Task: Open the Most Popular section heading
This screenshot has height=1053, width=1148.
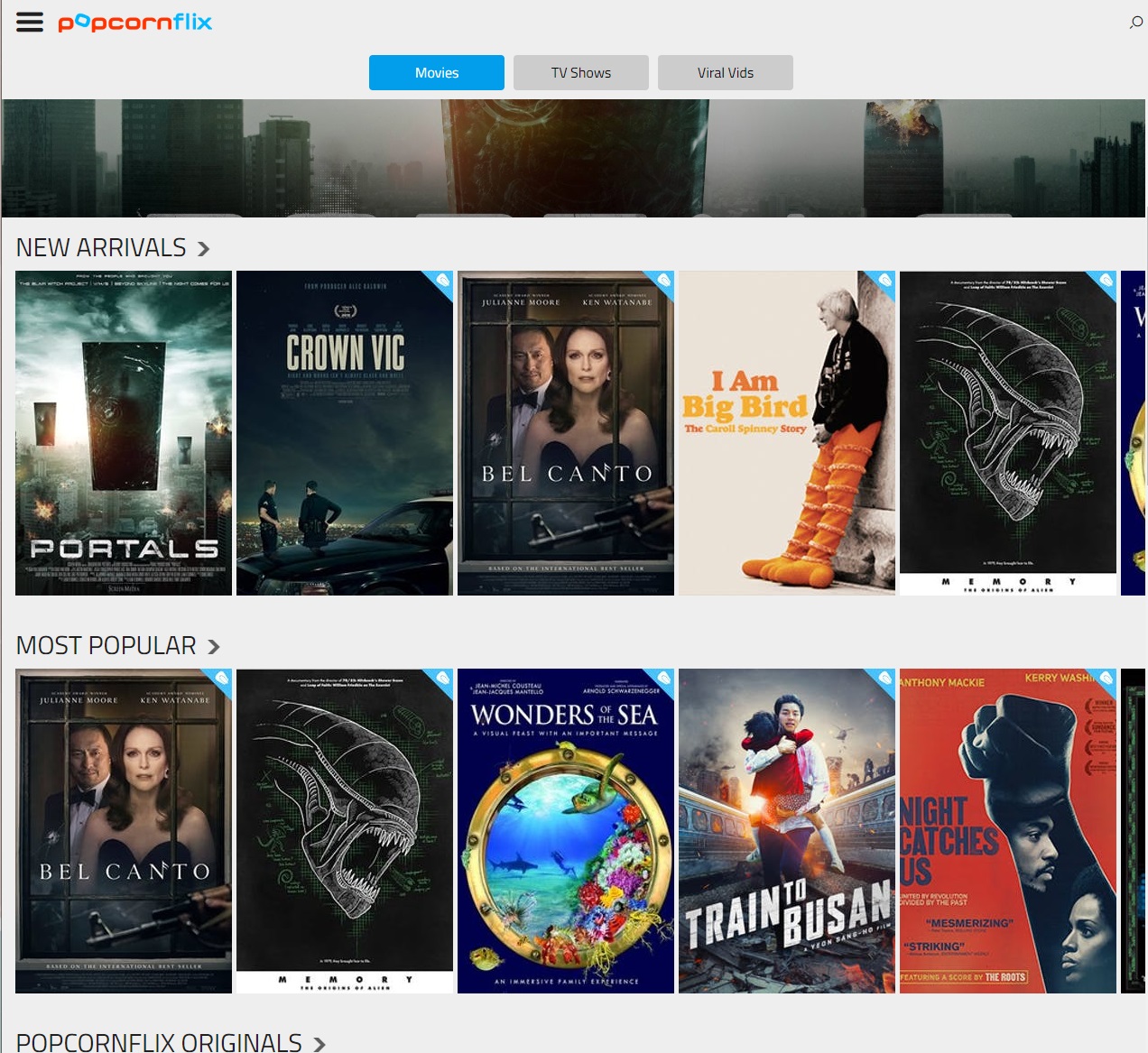Action: pyautogui.click(x=106, y=645)
